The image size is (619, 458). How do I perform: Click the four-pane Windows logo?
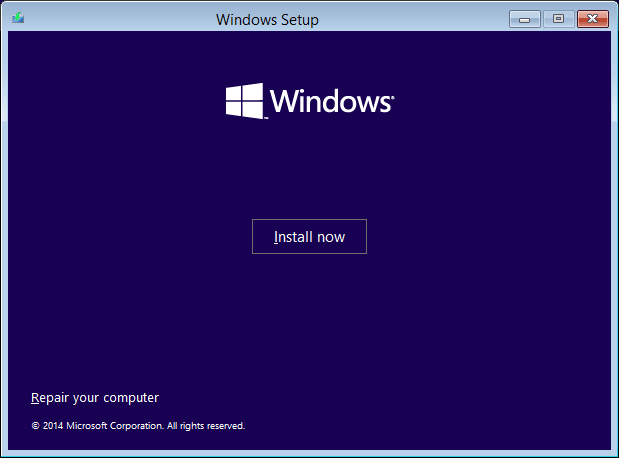[244, 101]
